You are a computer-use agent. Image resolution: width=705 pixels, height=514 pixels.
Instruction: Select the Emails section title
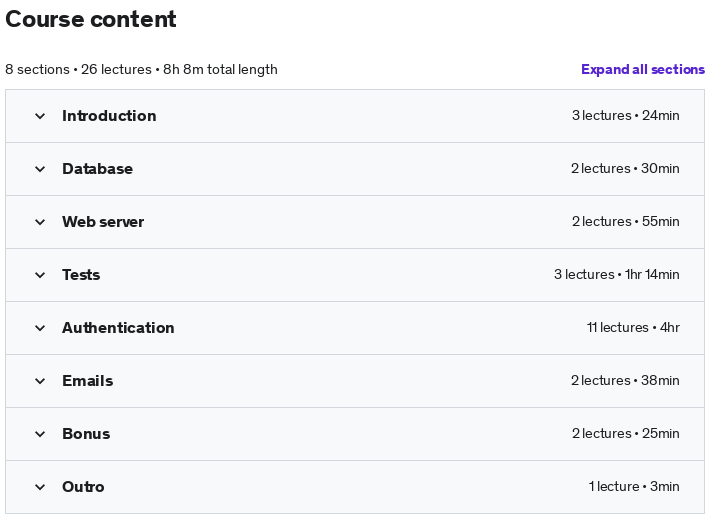pos(88,381)
